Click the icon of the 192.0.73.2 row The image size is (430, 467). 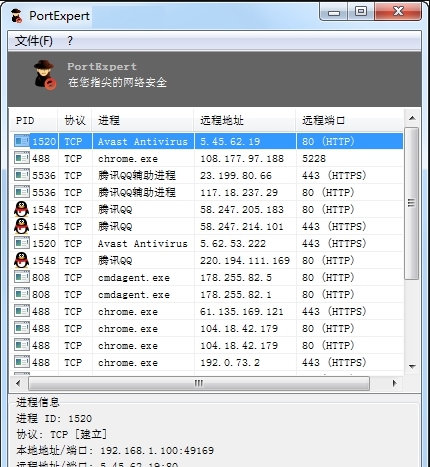(x=22, y=362)
